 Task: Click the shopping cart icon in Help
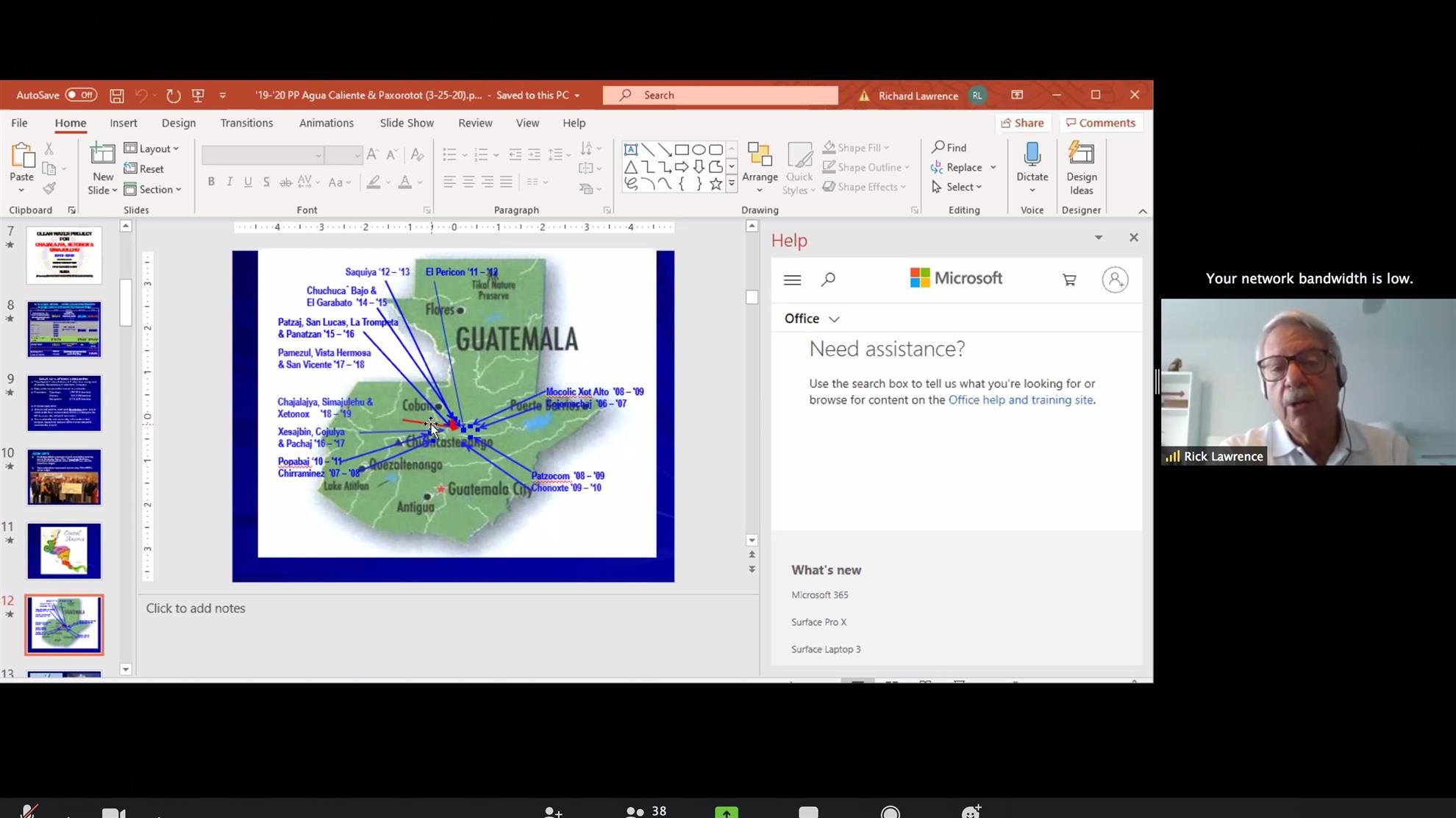1069,280
